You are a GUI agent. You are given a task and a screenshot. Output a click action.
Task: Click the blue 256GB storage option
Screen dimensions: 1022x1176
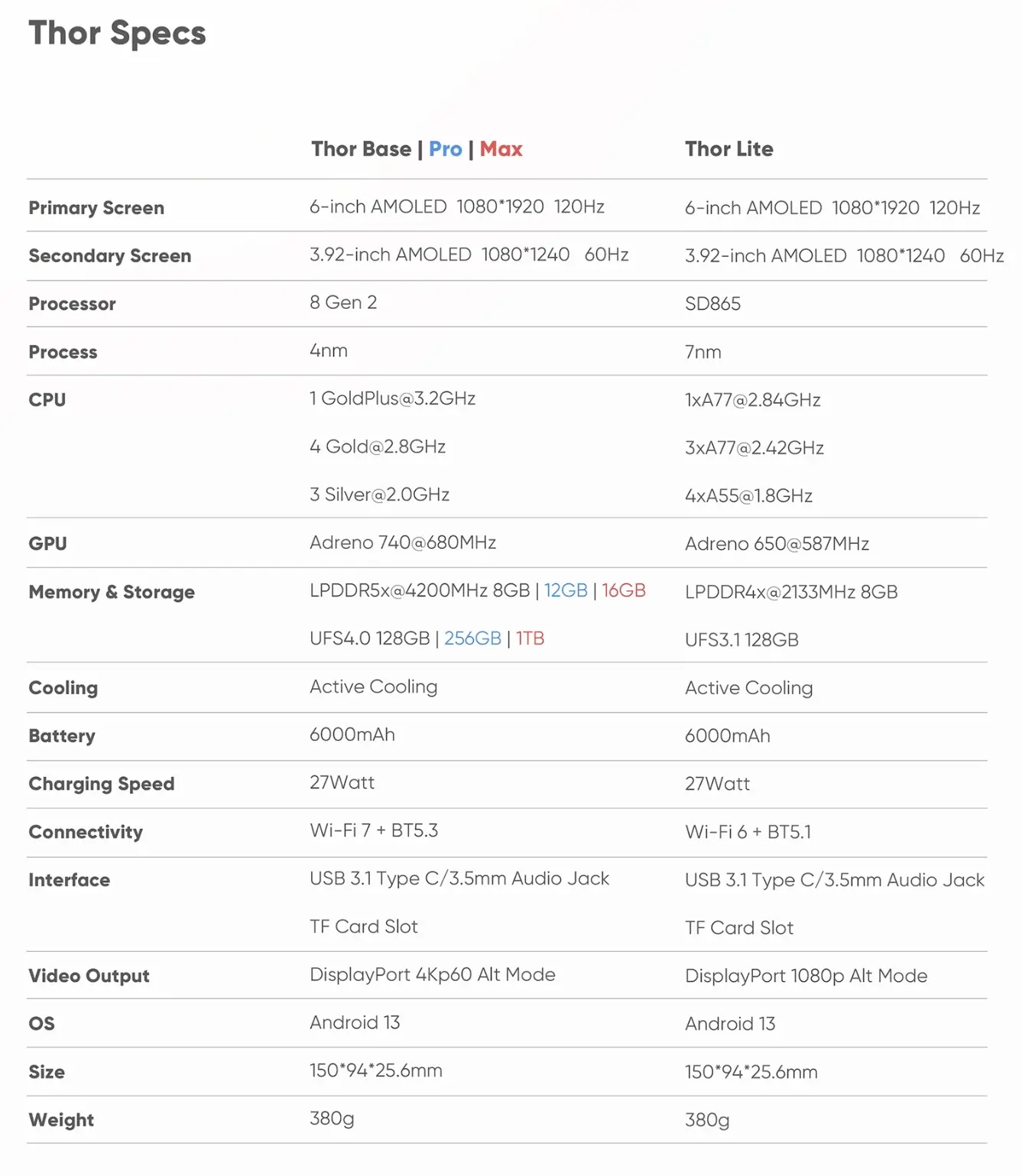click(472, 639)
